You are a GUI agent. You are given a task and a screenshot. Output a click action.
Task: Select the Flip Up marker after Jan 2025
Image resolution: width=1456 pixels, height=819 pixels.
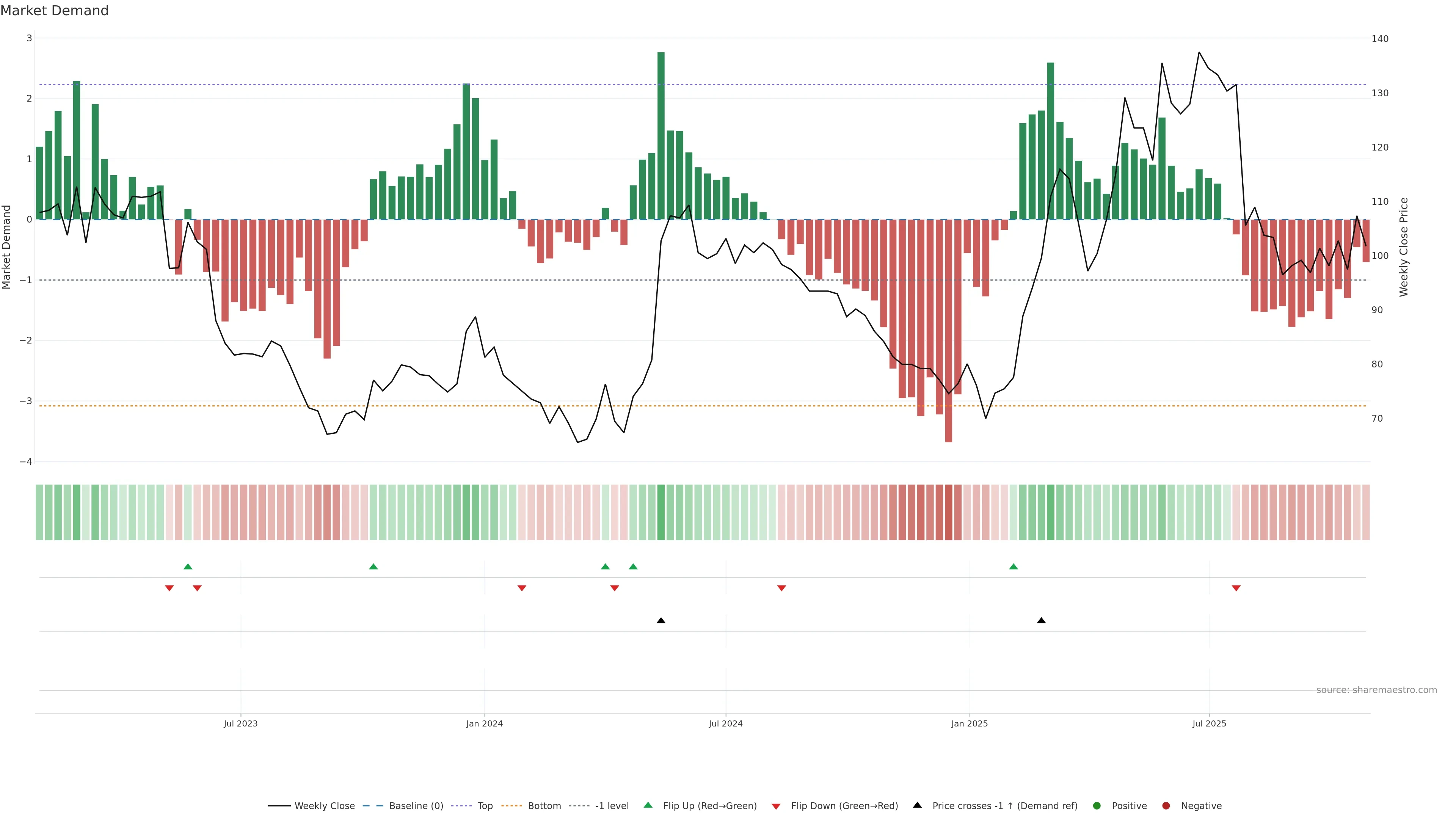(x=1014, y=566)
